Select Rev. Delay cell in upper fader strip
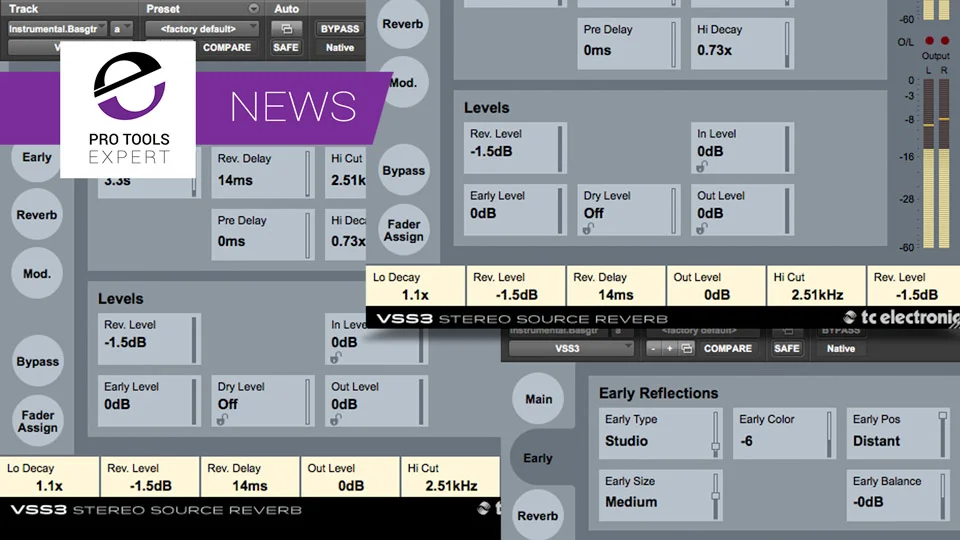 point(616,286)
